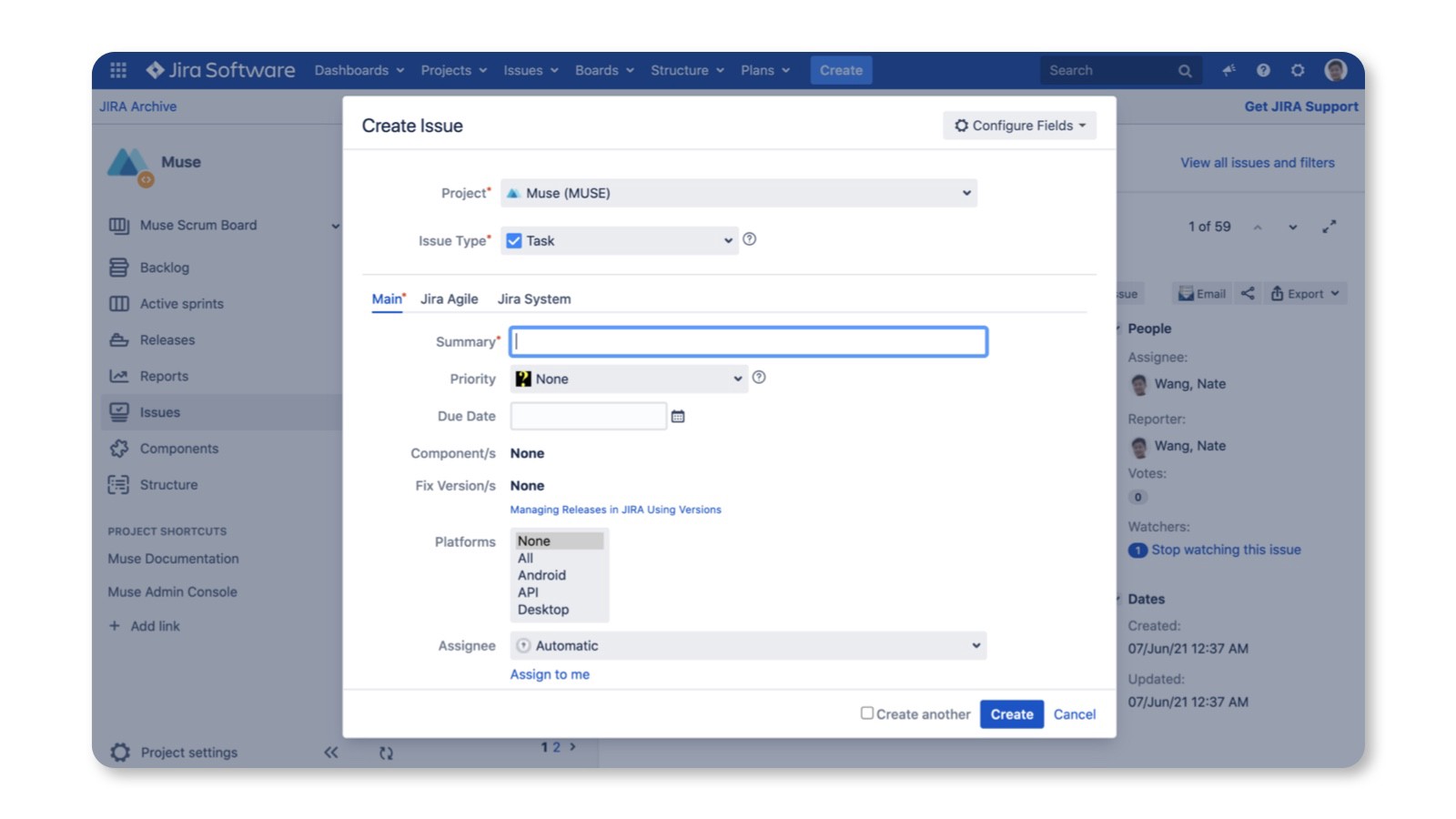The width and height of the screenshot is (1456, 819).
Task: Open the Structure menu in navbar
Action: (687, 70)
